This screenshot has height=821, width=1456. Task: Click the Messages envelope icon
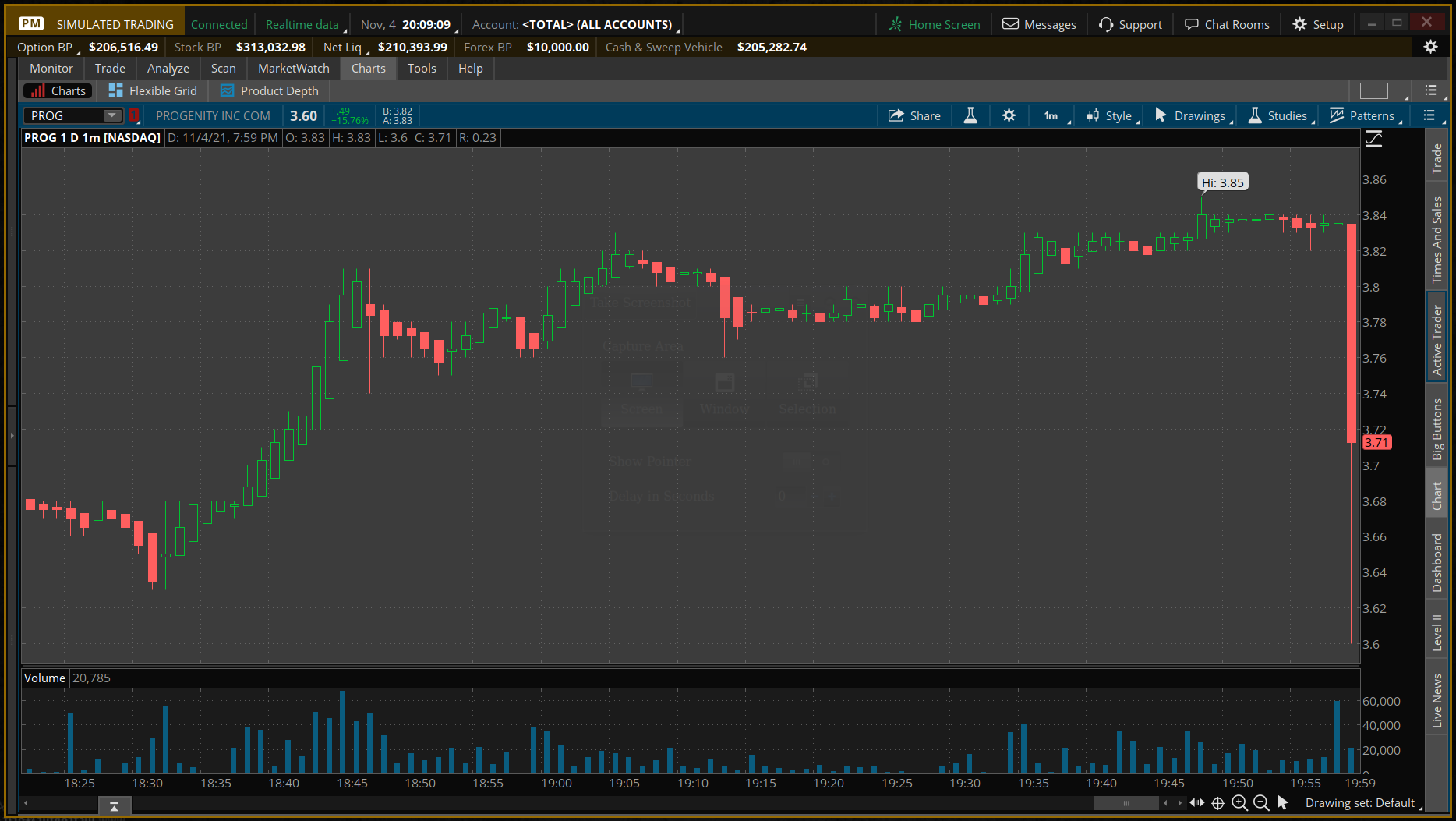(1010, 24)
